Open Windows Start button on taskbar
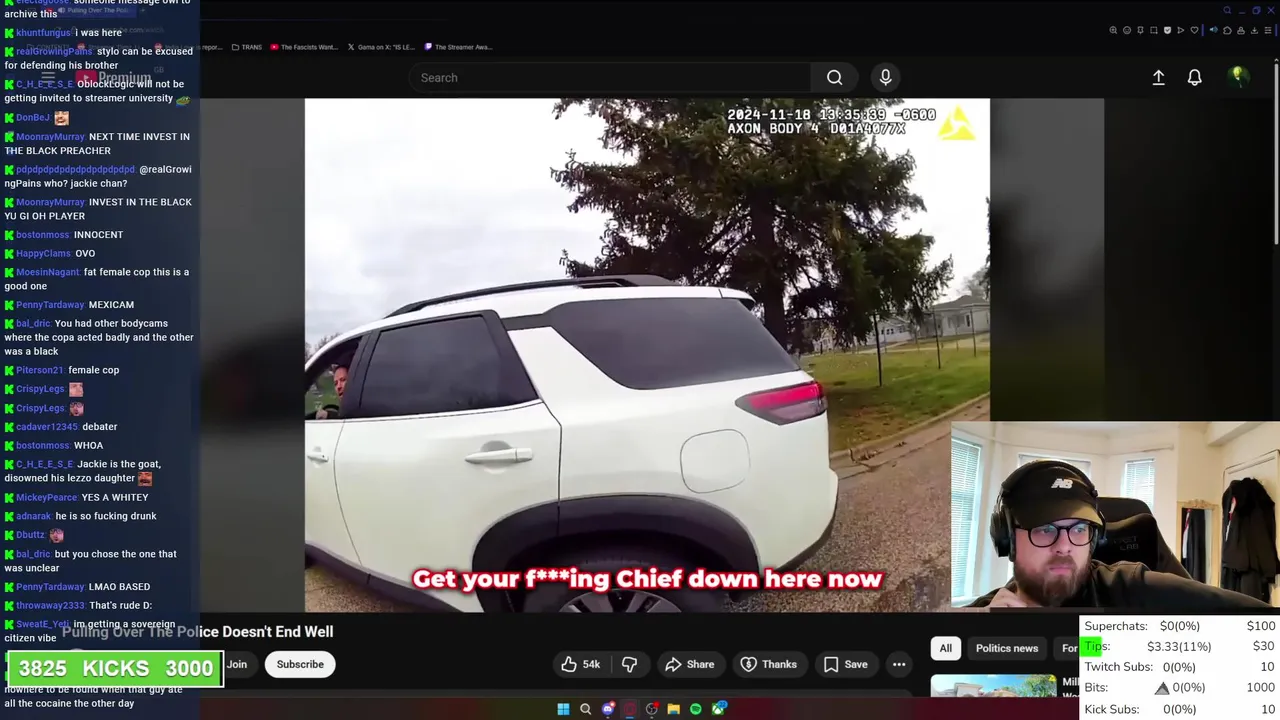Screen dimensions: 1280x720 563,709
